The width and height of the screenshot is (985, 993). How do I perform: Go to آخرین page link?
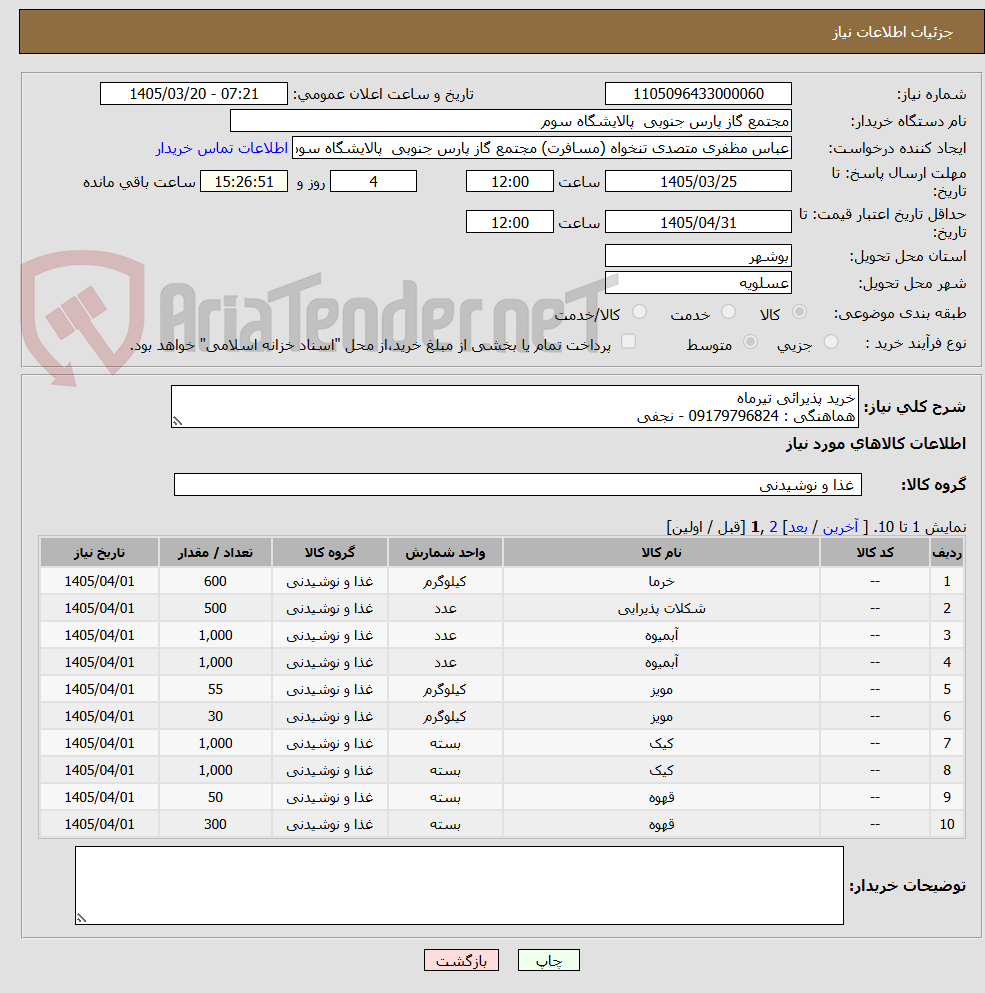[840, 527]
